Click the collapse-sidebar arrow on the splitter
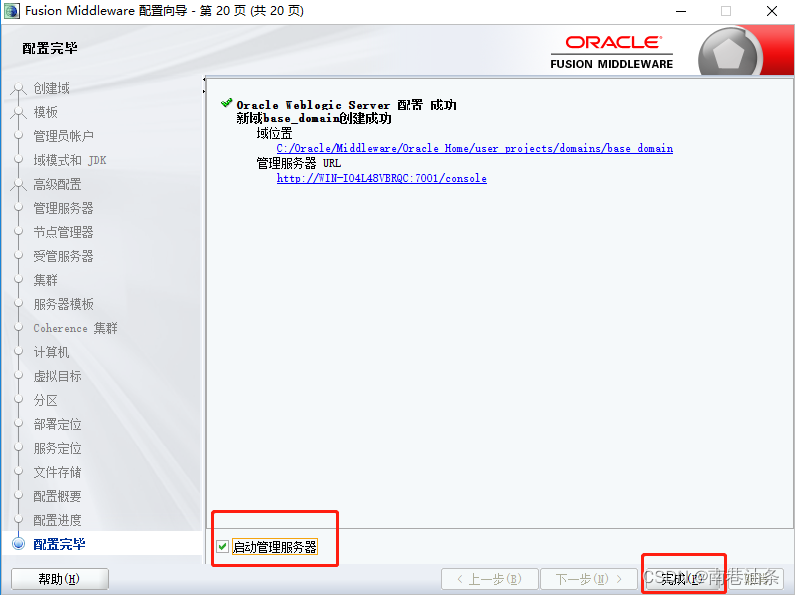795x595 pixels. (204, 80)
